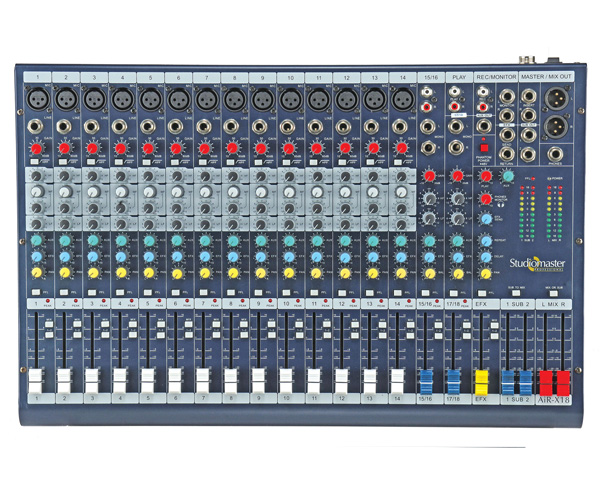Select the white RCA L jack on 15/16

click(427, 92)
